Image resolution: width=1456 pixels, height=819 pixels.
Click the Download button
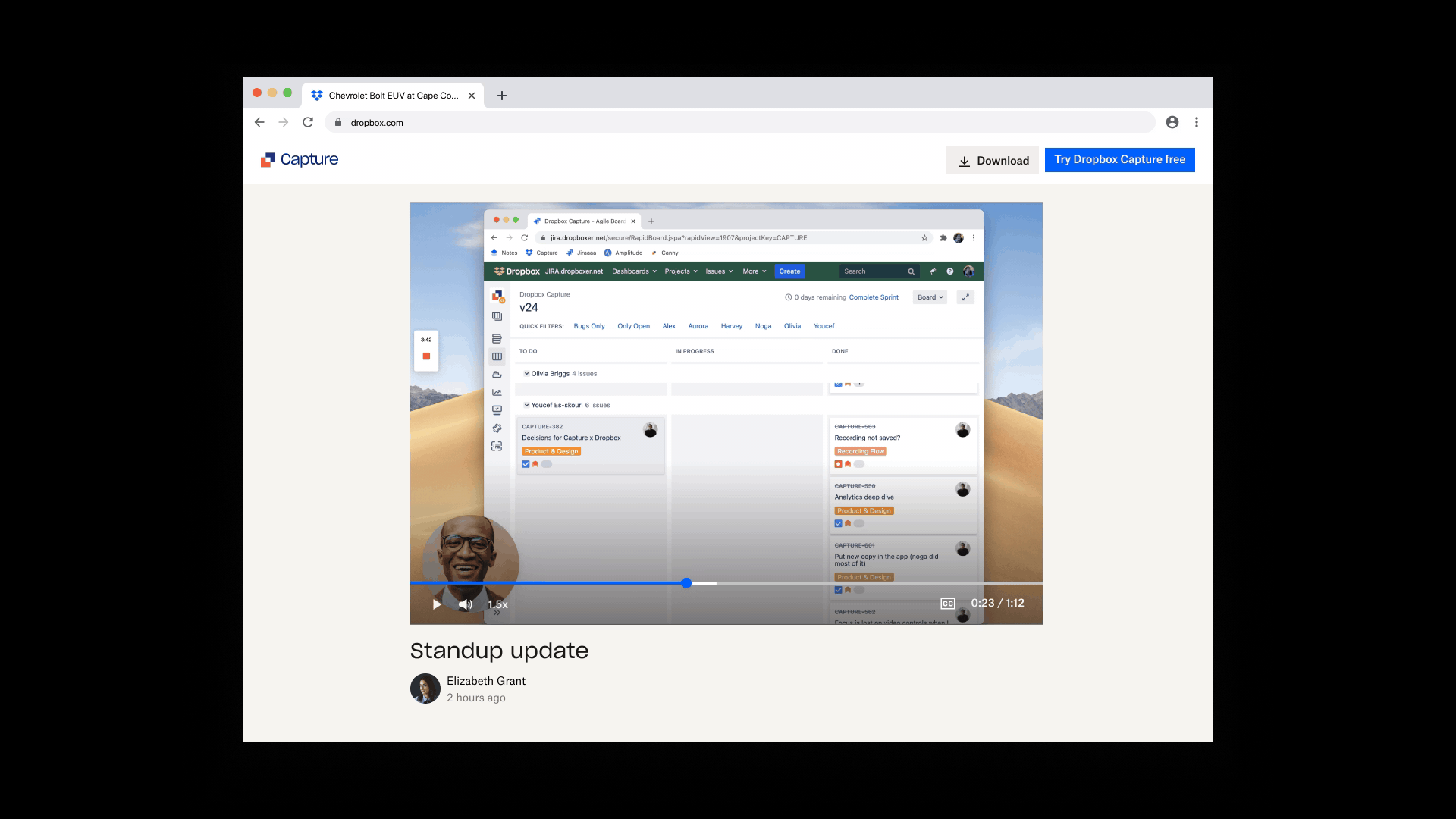pyautogui.click(x=992, y=160)
